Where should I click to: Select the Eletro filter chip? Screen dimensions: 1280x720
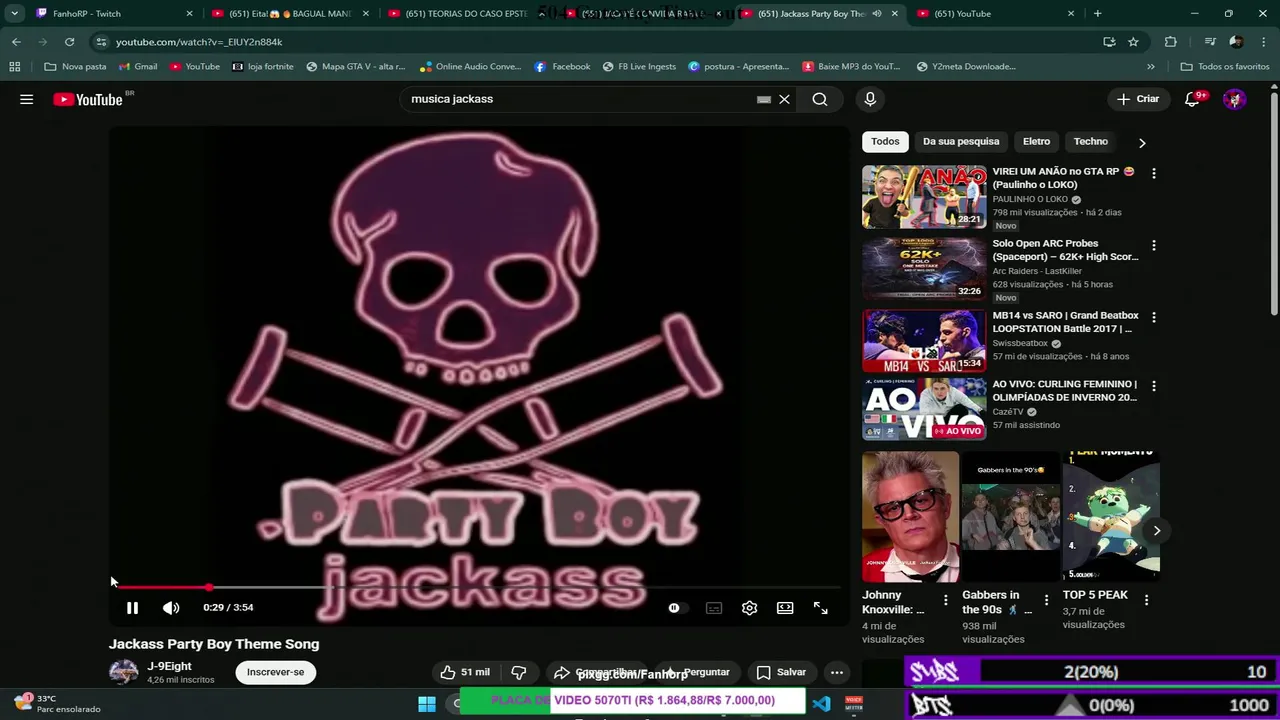pyautogui.click(x=1036, y=141)
